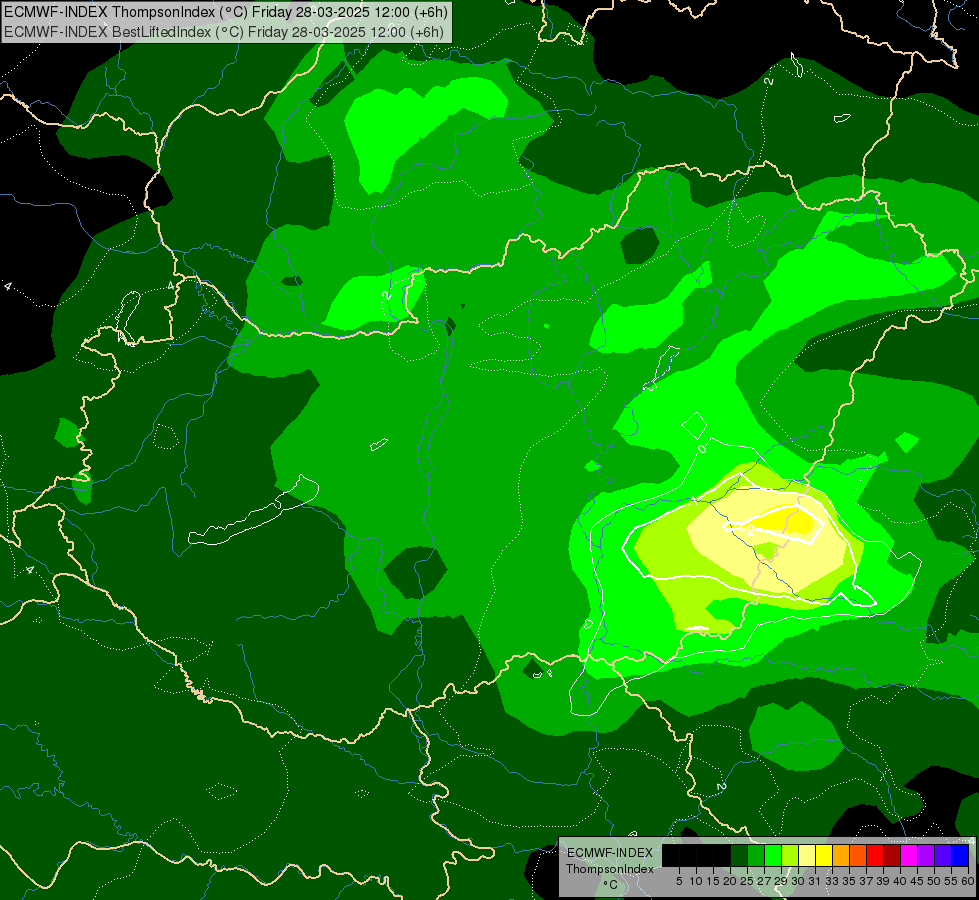Click the legend tick label 20
The width and height of the screenshot is (979, 900).
click(x=730, y=881)
